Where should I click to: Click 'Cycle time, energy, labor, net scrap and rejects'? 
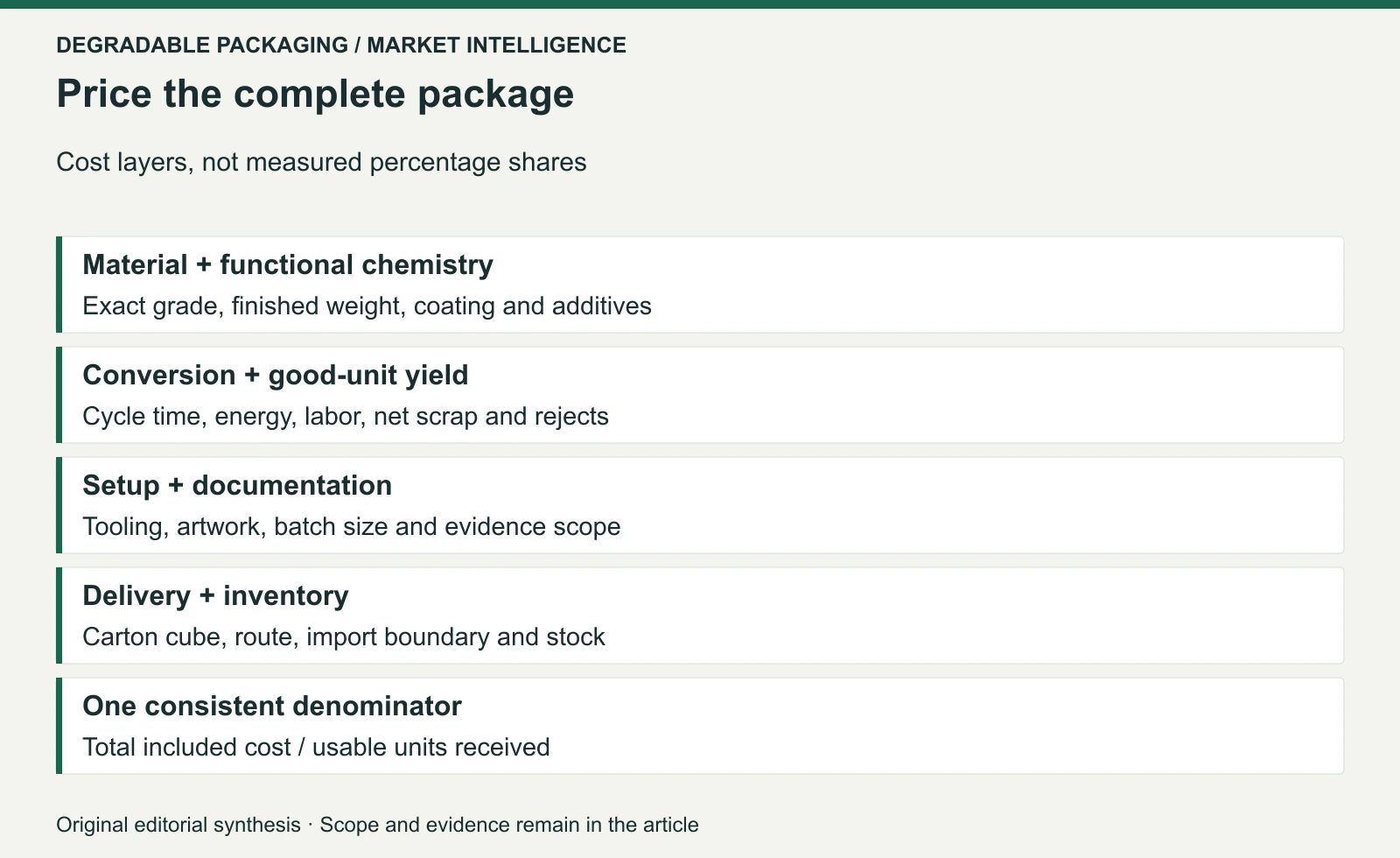click(346, 416)
